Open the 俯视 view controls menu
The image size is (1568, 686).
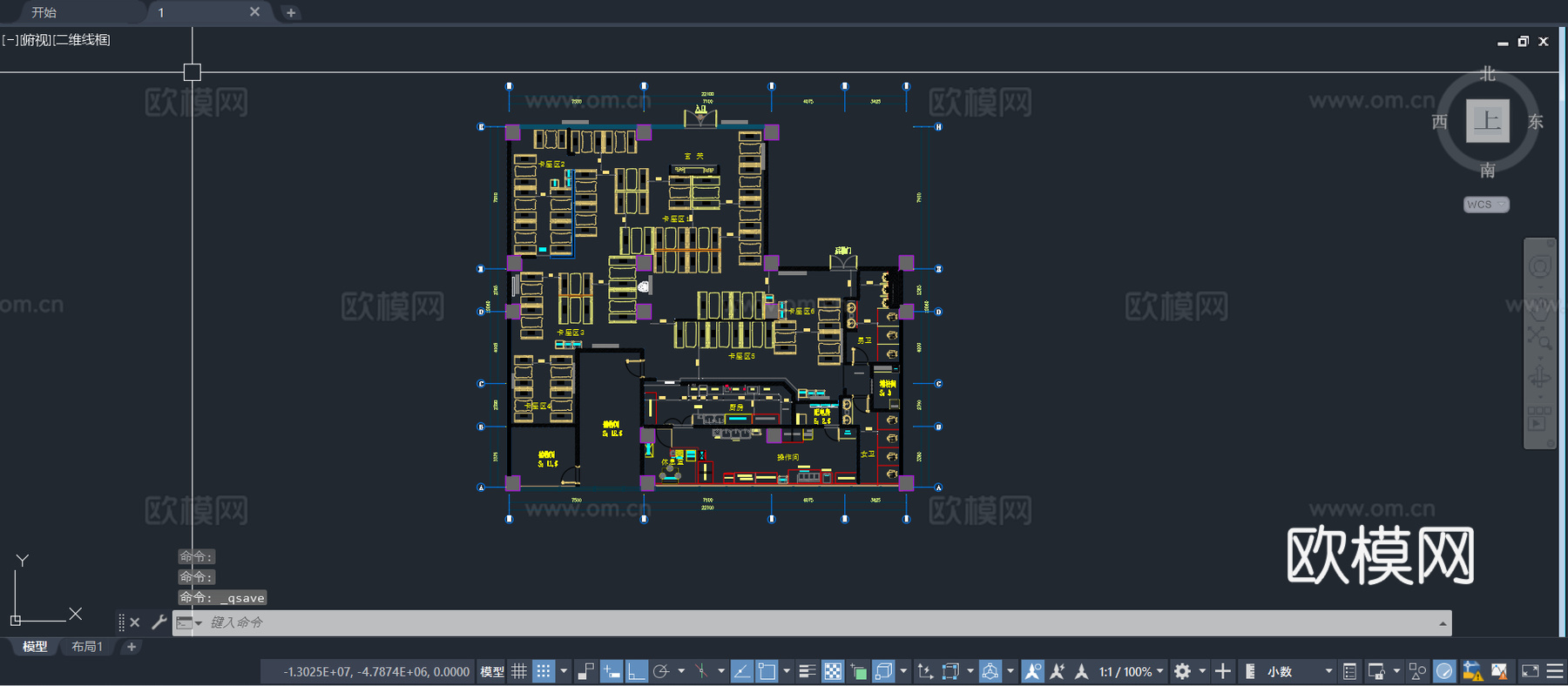[36, 40]
